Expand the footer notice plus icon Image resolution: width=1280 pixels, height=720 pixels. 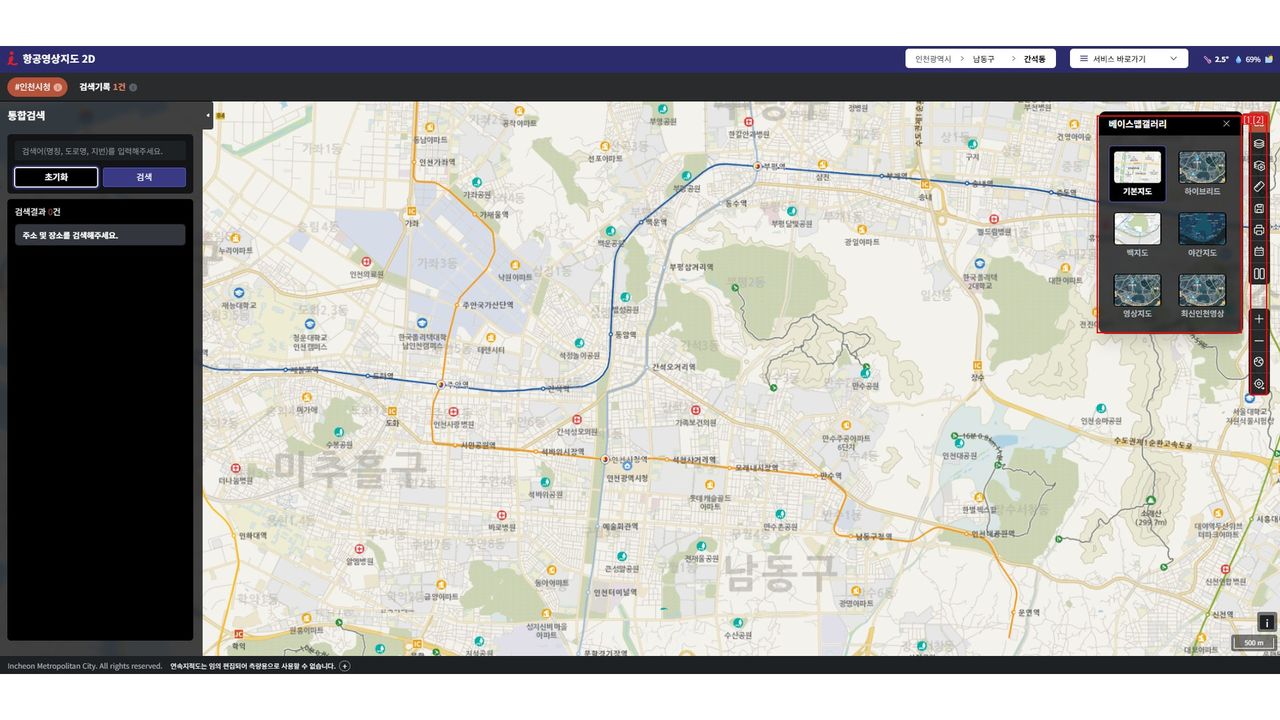[x=345, y=666]
